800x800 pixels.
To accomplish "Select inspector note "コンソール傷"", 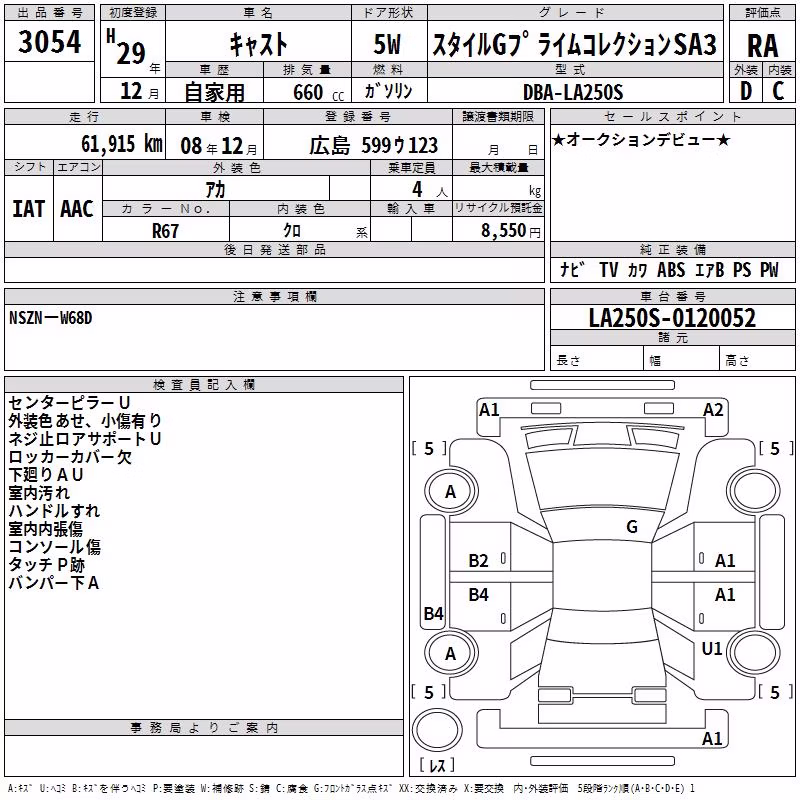I will pos(55,547).
